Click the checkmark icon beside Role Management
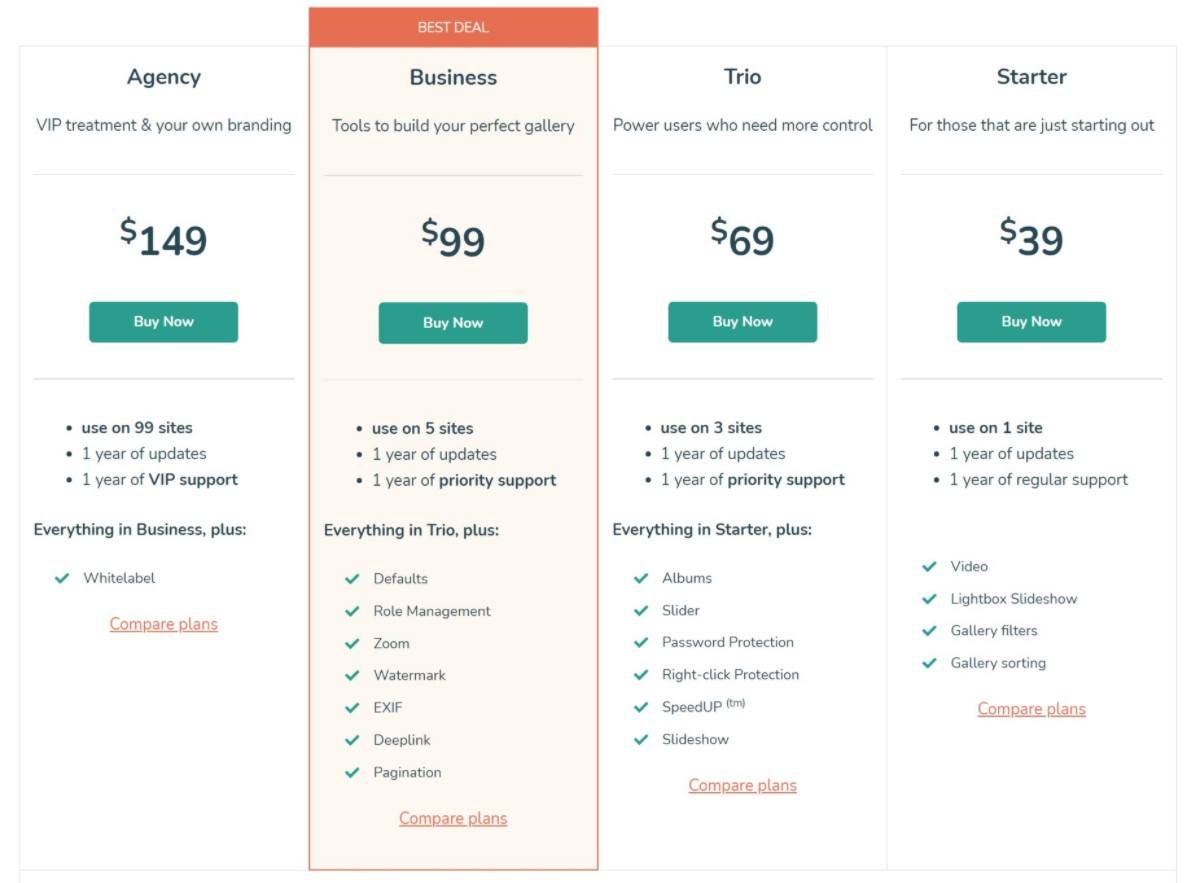Image resolution: width=1200 pixels, height=883 pixels. (x=352, y=611)
